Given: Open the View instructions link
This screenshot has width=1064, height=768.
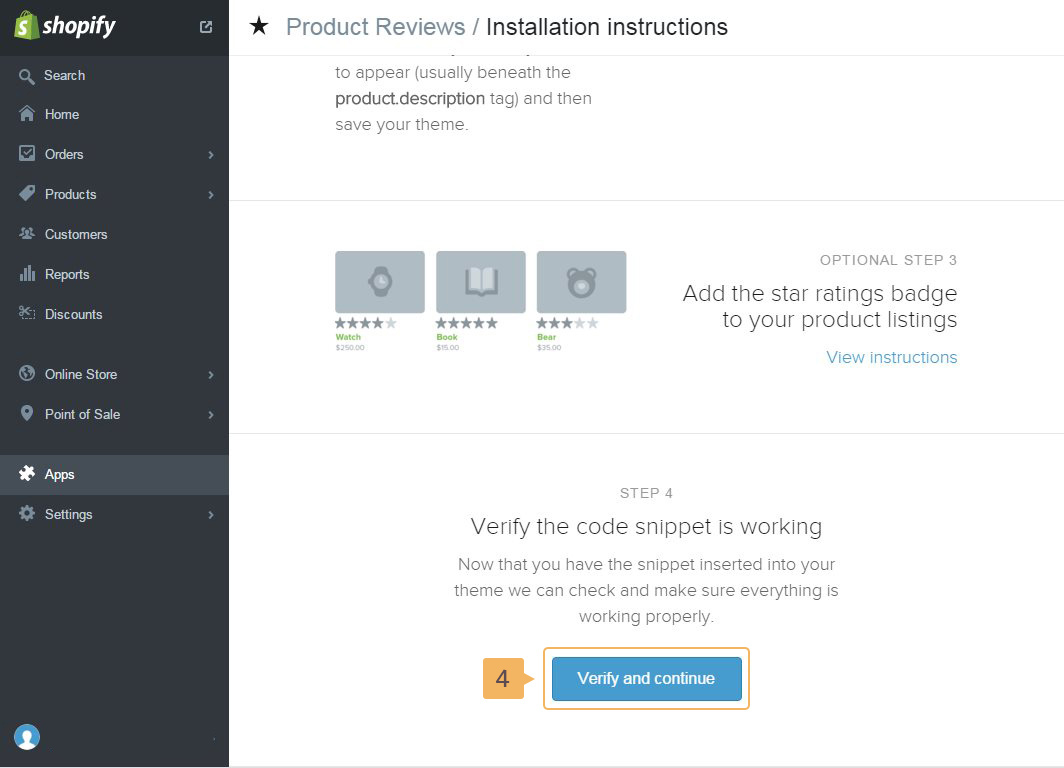Looking at the screenshot, I should [891, 357].
